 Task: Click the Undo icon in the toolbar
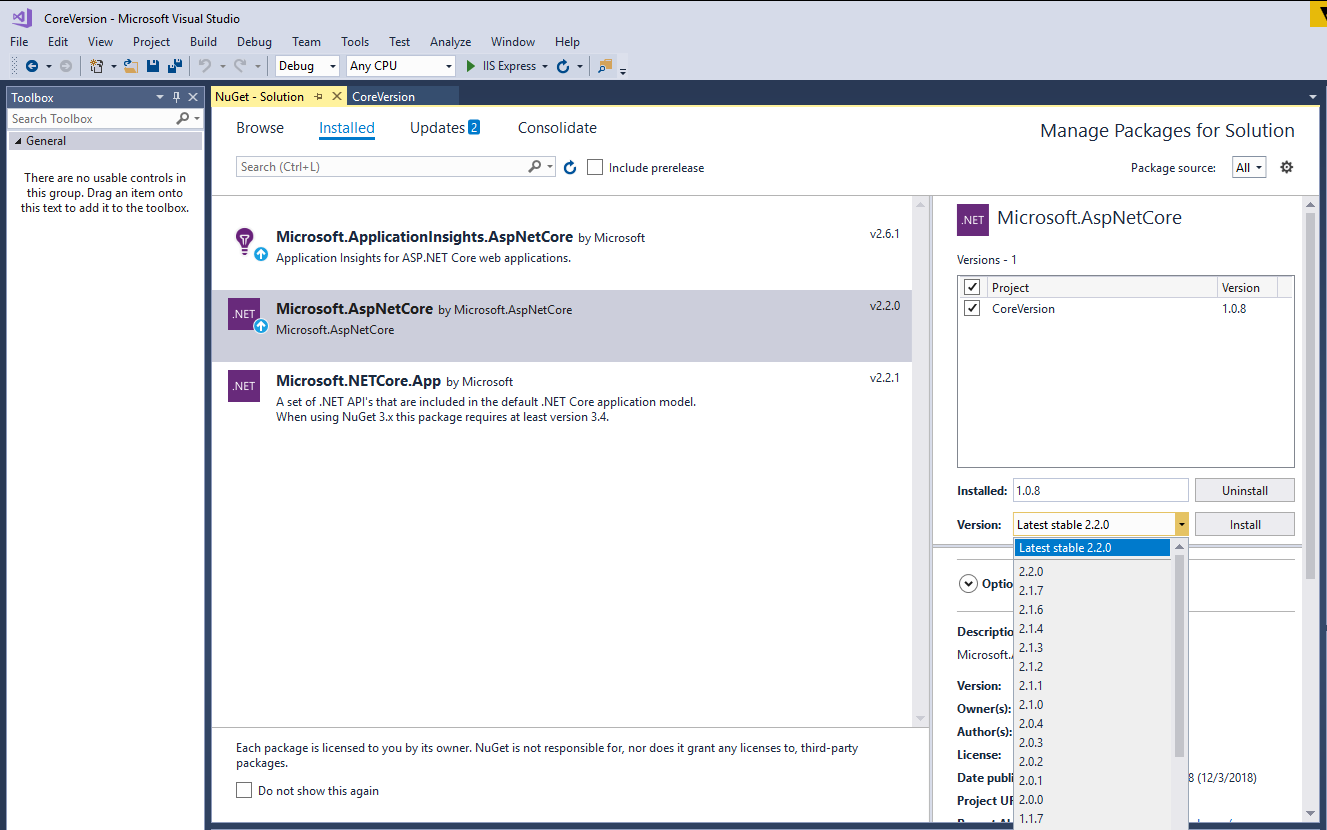pos(207,66)
